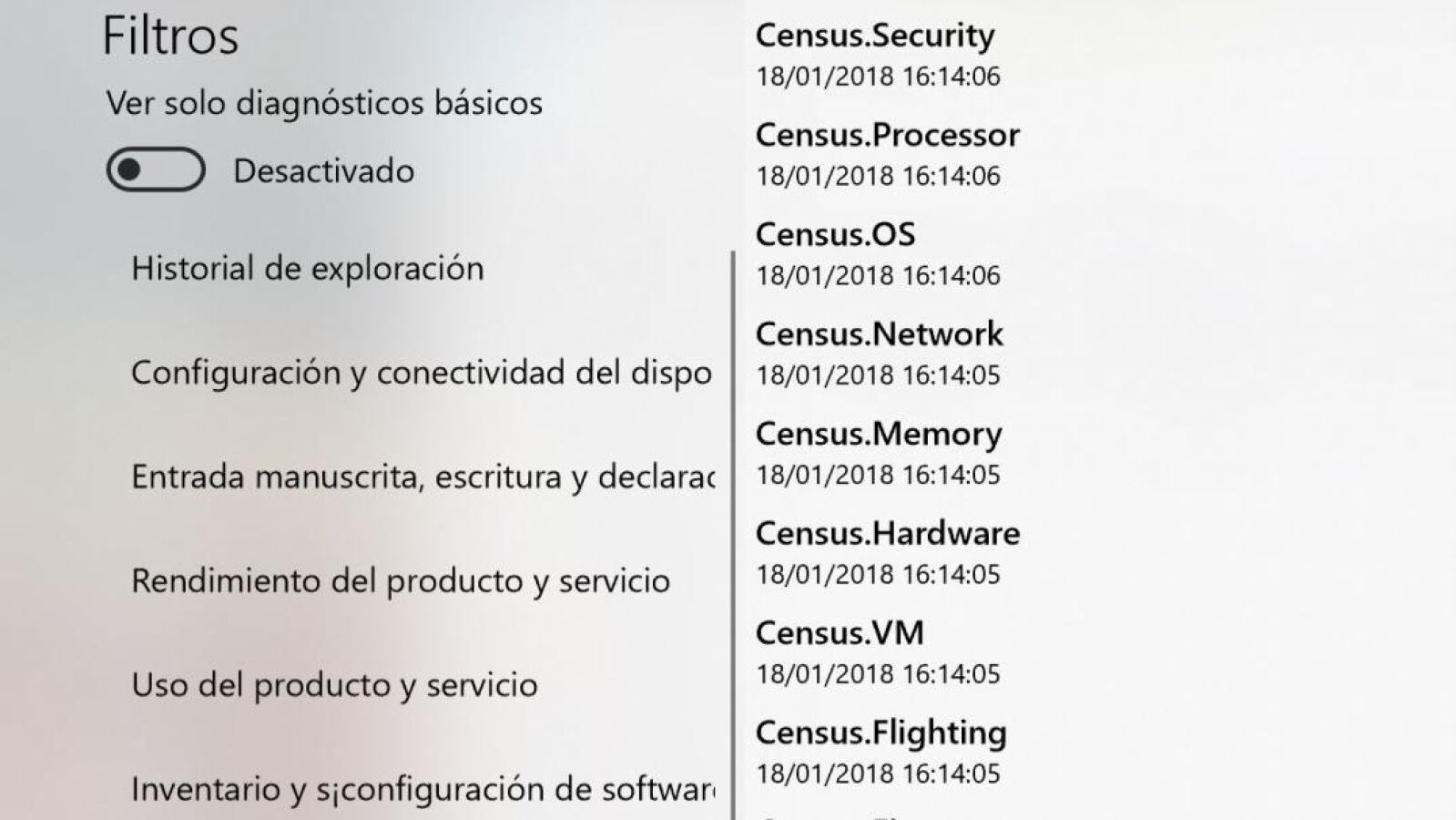The height and width of the screenshot is (820, 1456).
Task: Pick the Uso del producto y servicio filter
Action: pos(334,684)
